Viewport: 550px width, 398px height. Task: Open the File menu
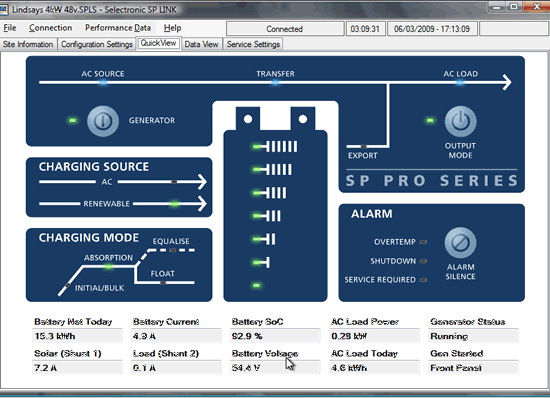click(x=10, y=28)
